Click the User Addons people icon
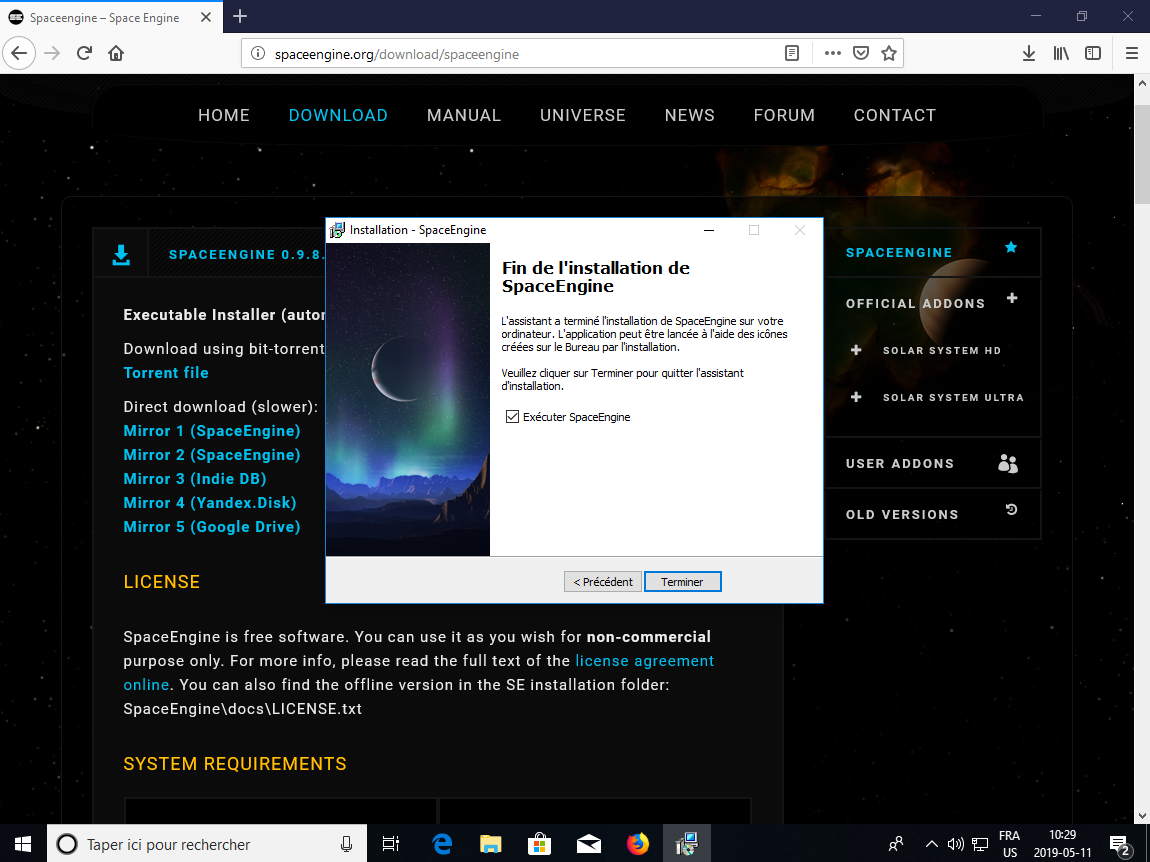The width and height of the screenshot is (1150, 862). coord(1008,464)
